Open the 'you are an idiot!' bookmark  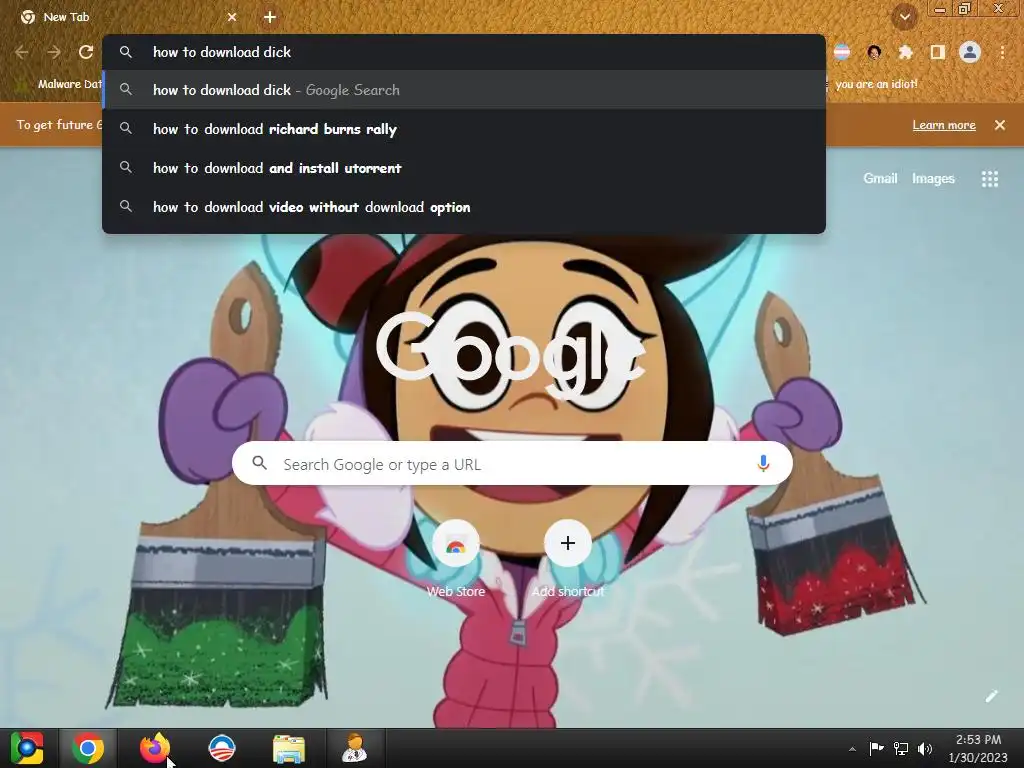[876, 84]
